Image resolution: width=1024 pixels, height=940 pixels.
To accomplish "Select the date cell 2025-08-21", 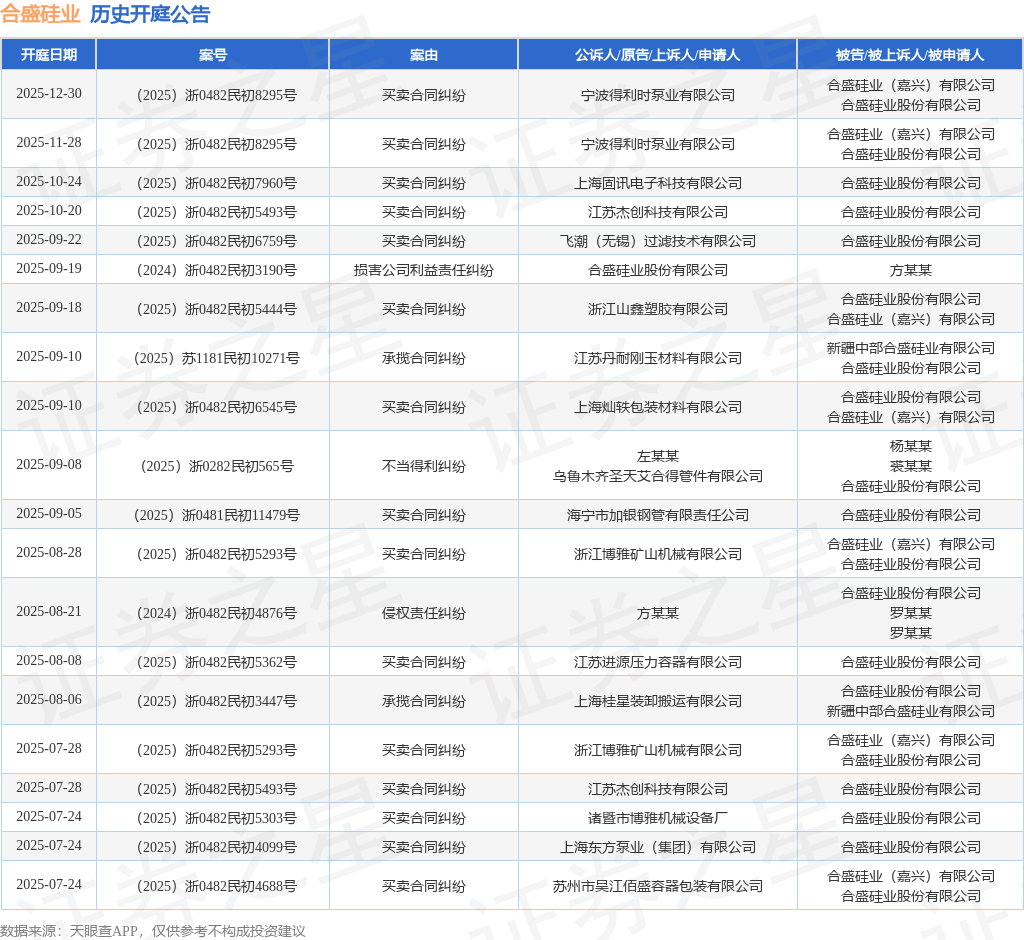I will coord(49,611).
